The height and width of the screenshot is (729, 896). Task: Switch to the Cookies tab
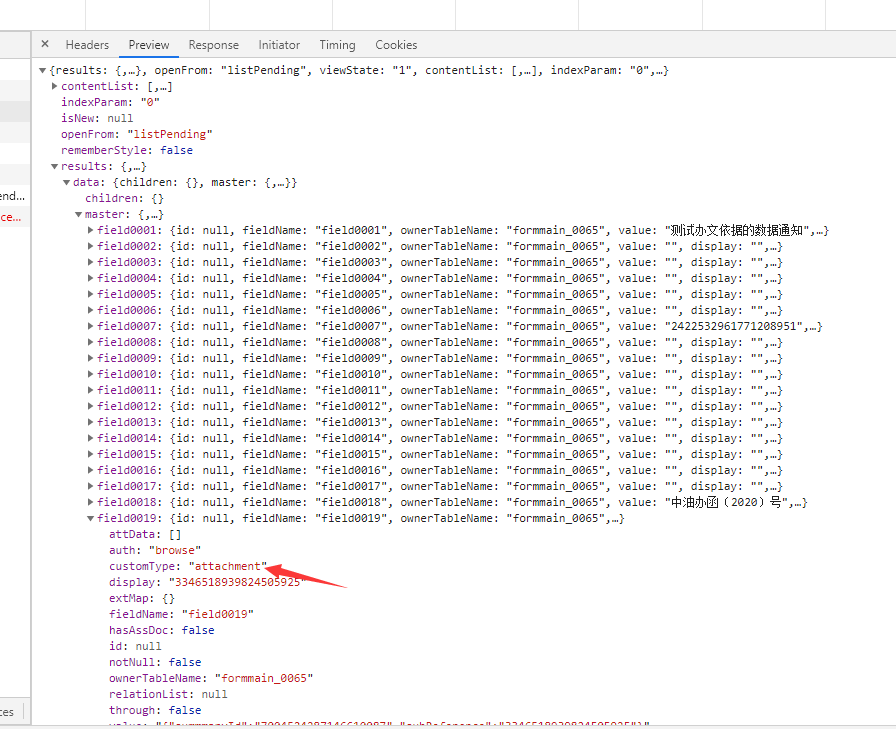tap(396, 45)
